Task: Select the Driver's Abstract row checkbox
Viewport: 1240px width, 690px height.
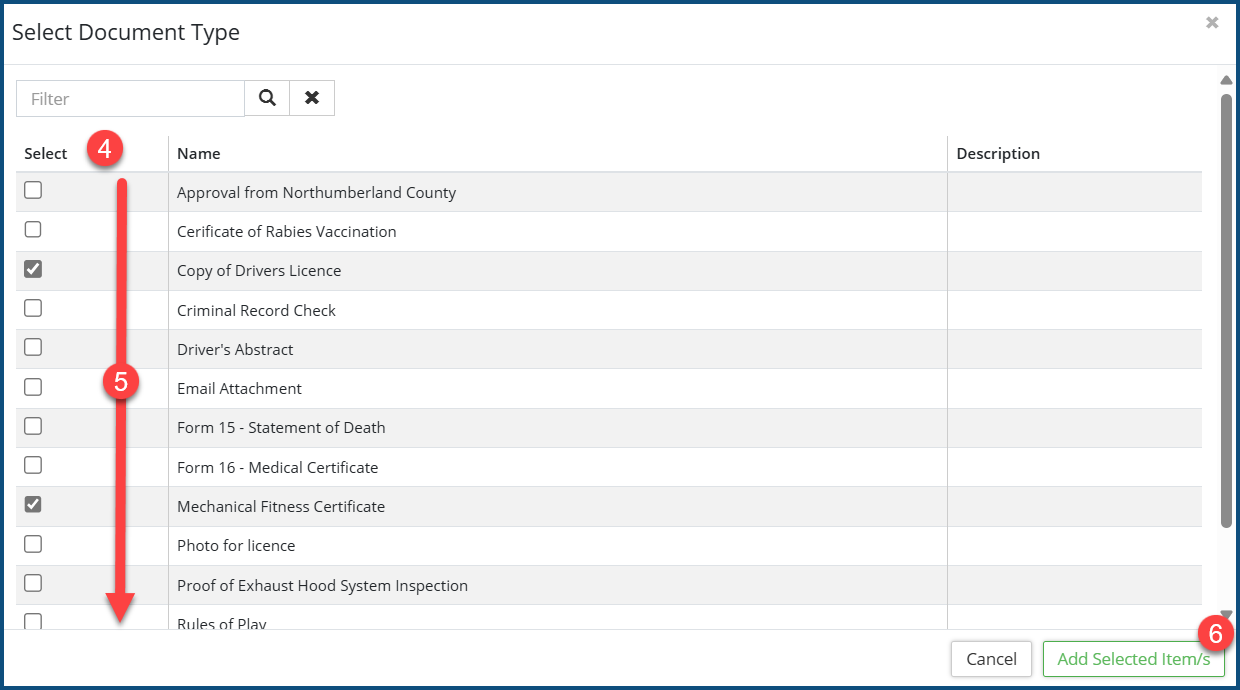Action: click(33, 347)
